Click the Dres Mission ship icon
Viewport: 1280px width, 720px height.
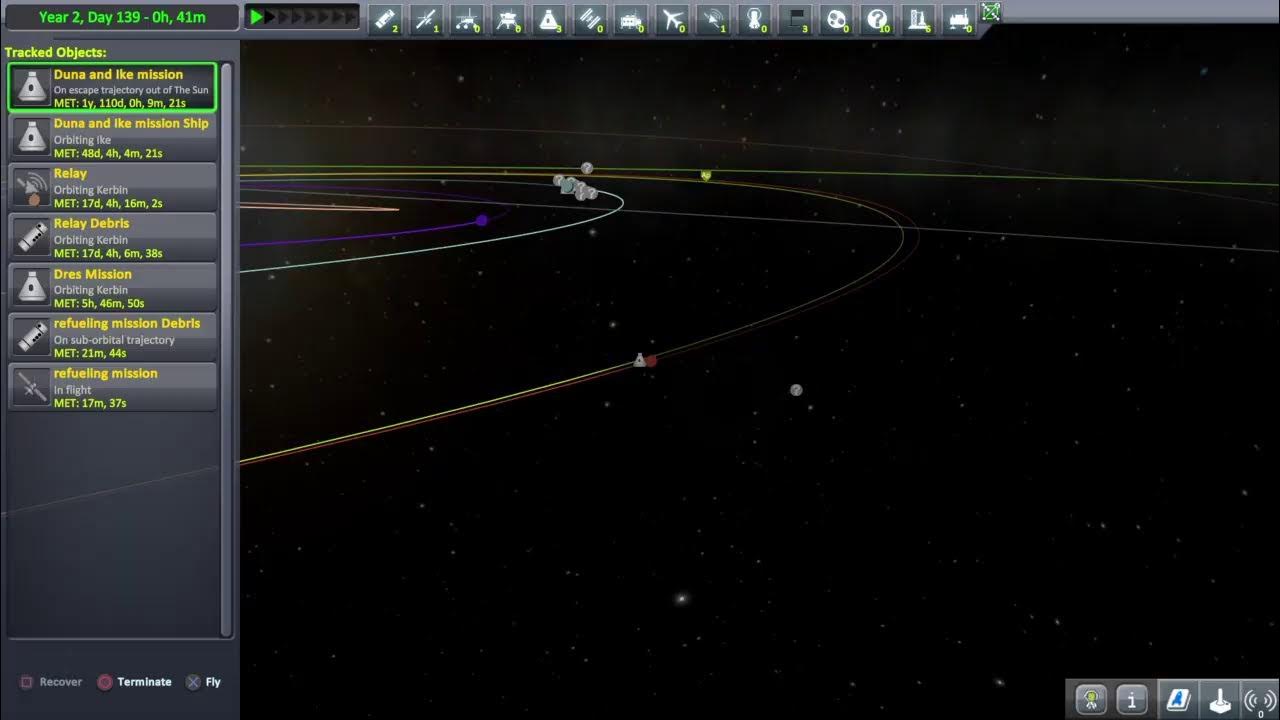(32, 287)
